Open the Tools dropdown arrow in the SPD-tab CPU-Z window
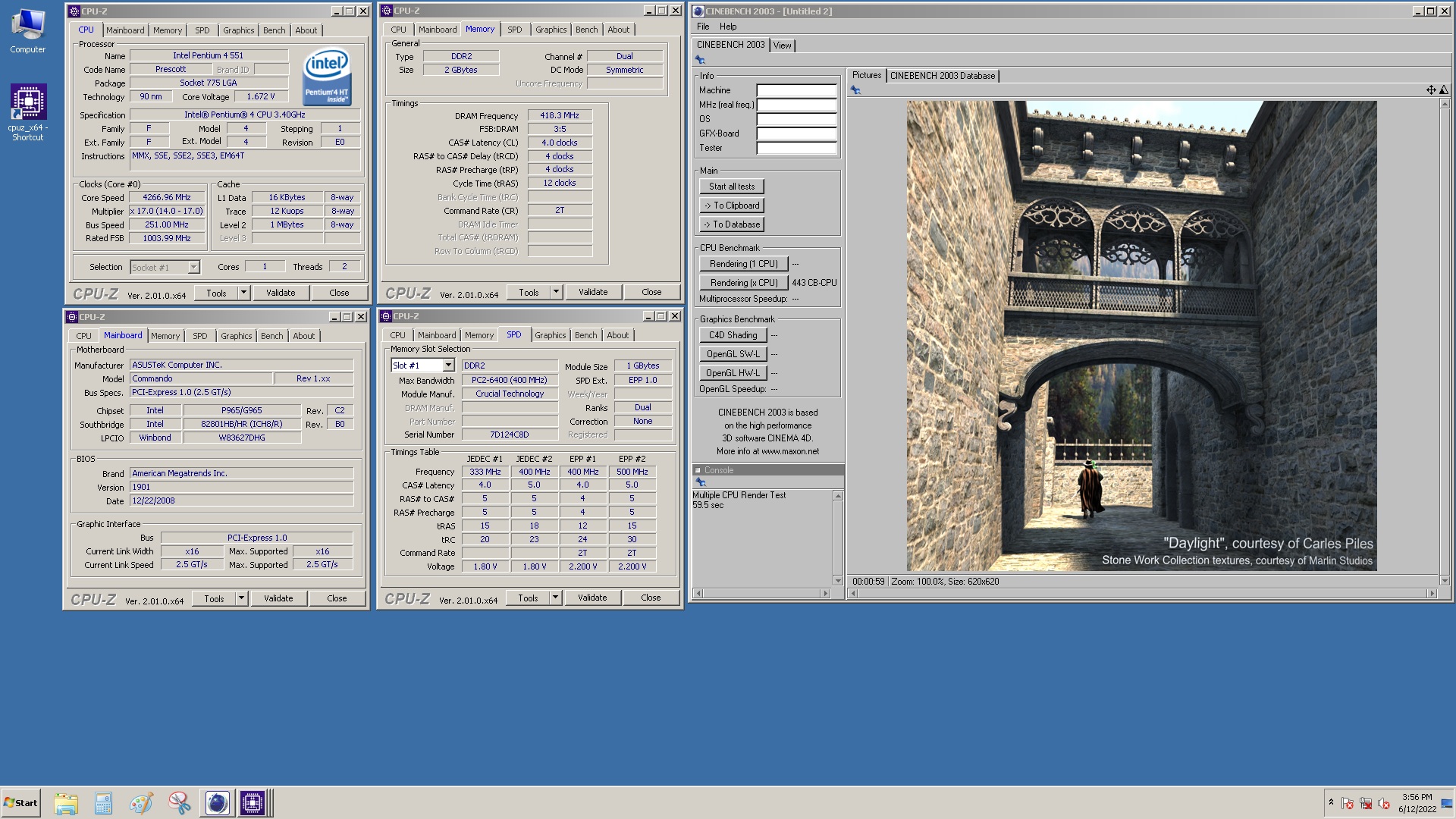This screenshot has width=1456, height=819. coord(555,598)
